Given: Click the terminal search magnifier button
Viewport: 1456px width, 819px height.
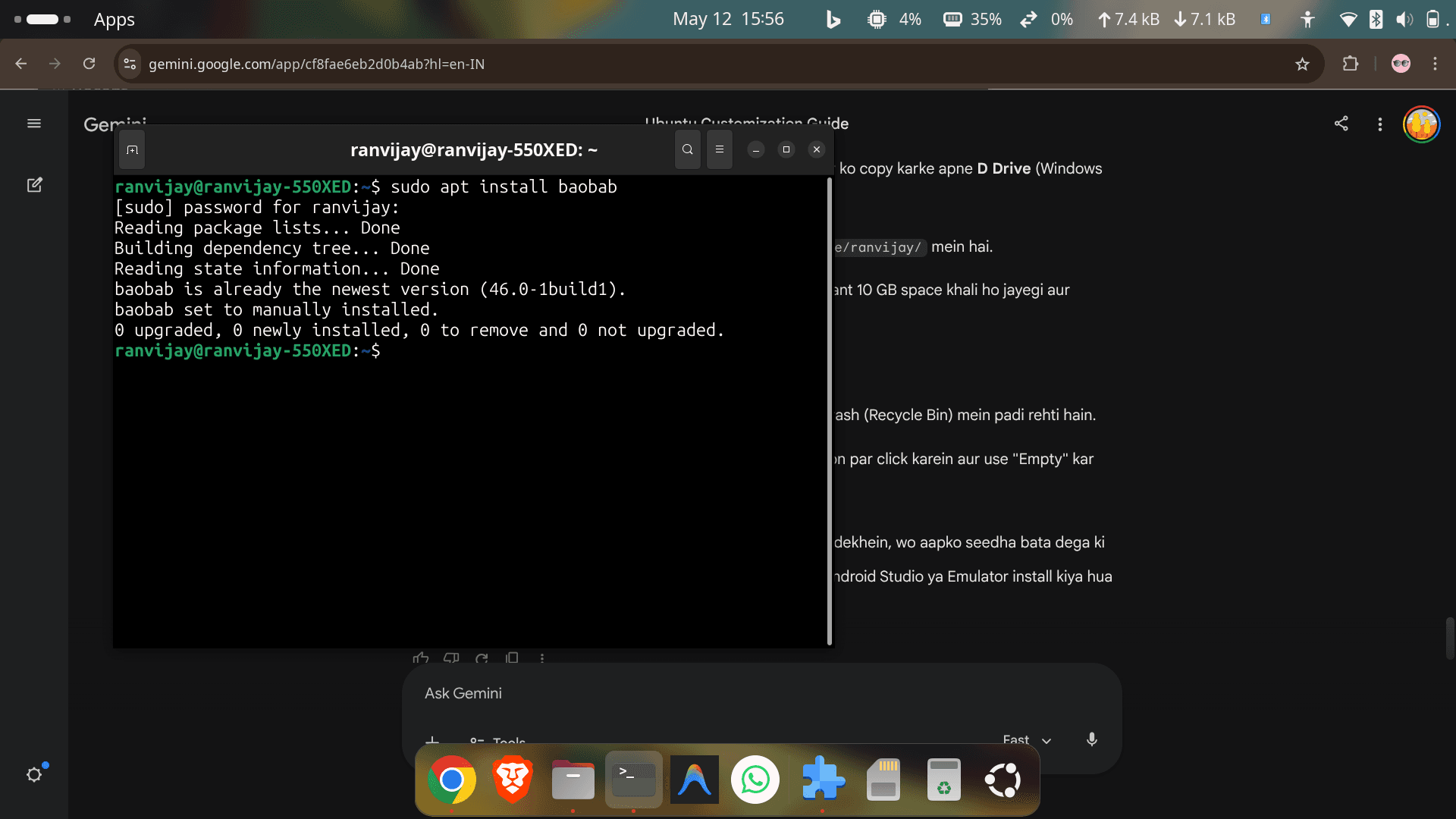Looking at the screenshot, I should click(x=688, y=149).
